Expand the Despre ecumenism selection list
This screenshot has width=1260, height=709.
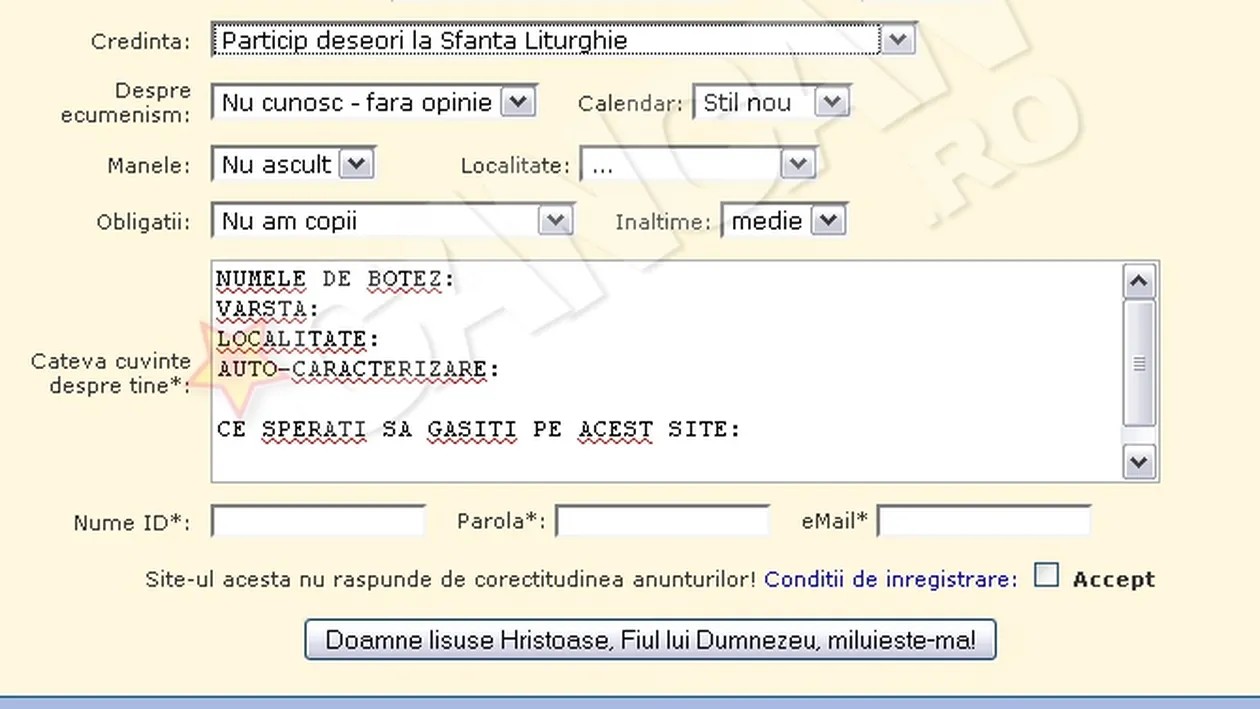point(519,101)
